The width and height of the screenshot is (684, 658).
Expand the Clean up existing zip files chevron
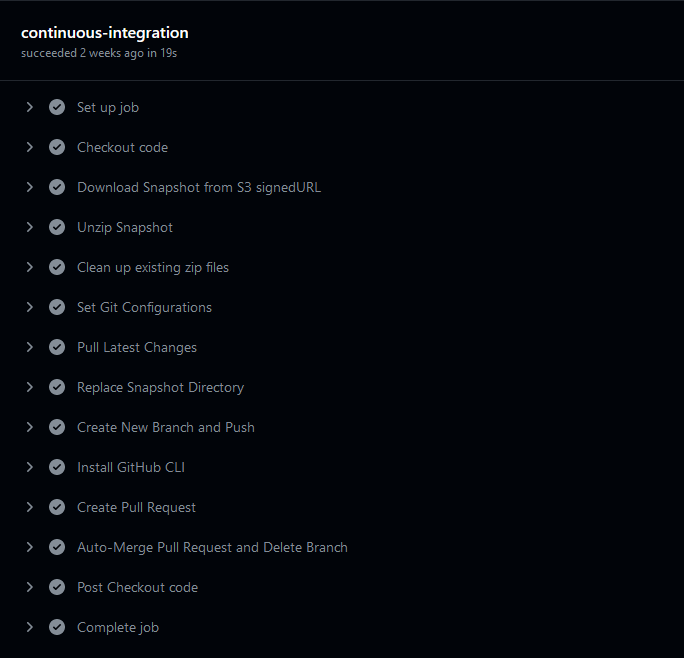click(30, 267)
